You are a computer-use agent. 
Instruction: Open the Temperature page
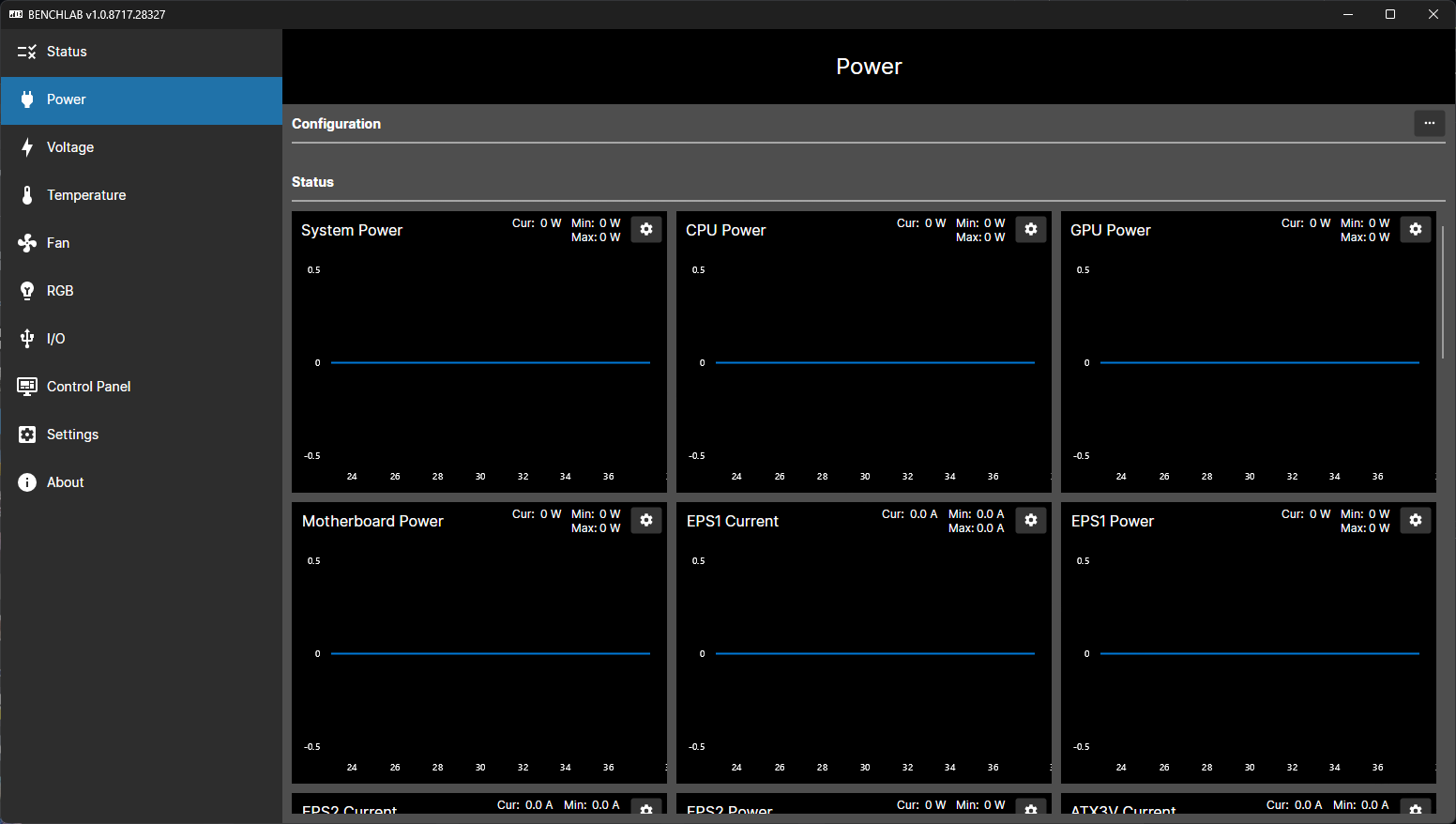pos(86,195)
